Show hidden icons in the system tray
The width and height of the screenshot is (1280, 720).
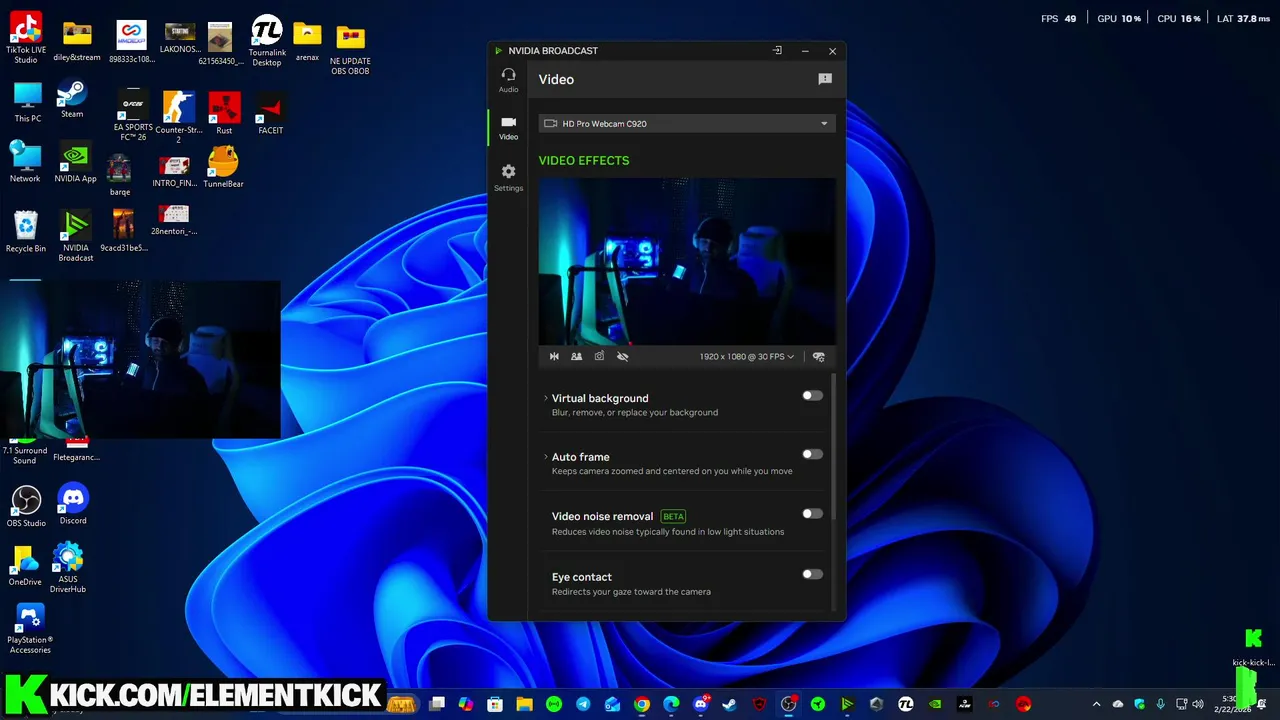[x=1096, y=704]
